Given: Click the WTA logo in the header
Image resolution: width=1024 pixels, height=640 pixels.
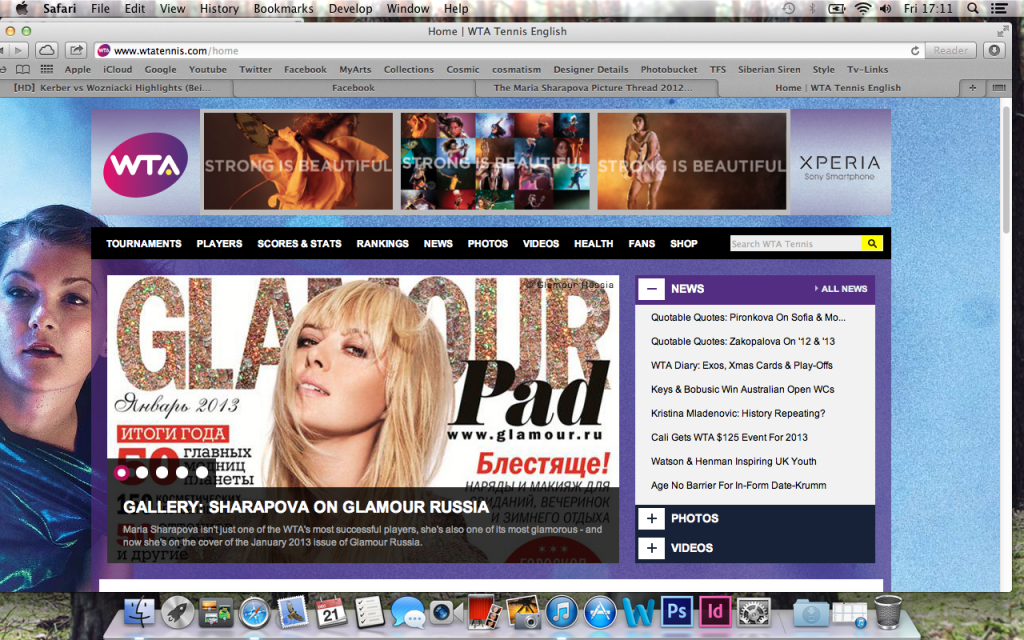Looking at the screenshot, I should tap(146, 165).
